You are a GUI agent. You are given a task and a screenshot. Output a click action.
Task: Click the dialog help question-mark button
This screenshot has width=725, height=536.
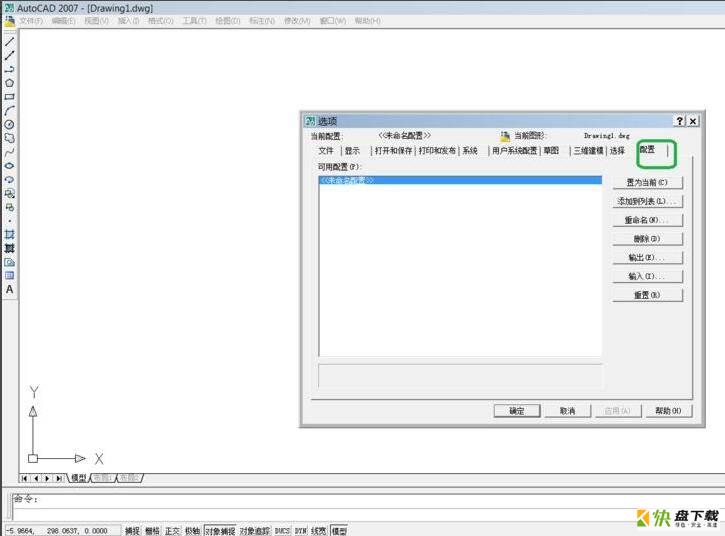click(x=679, y=121)
